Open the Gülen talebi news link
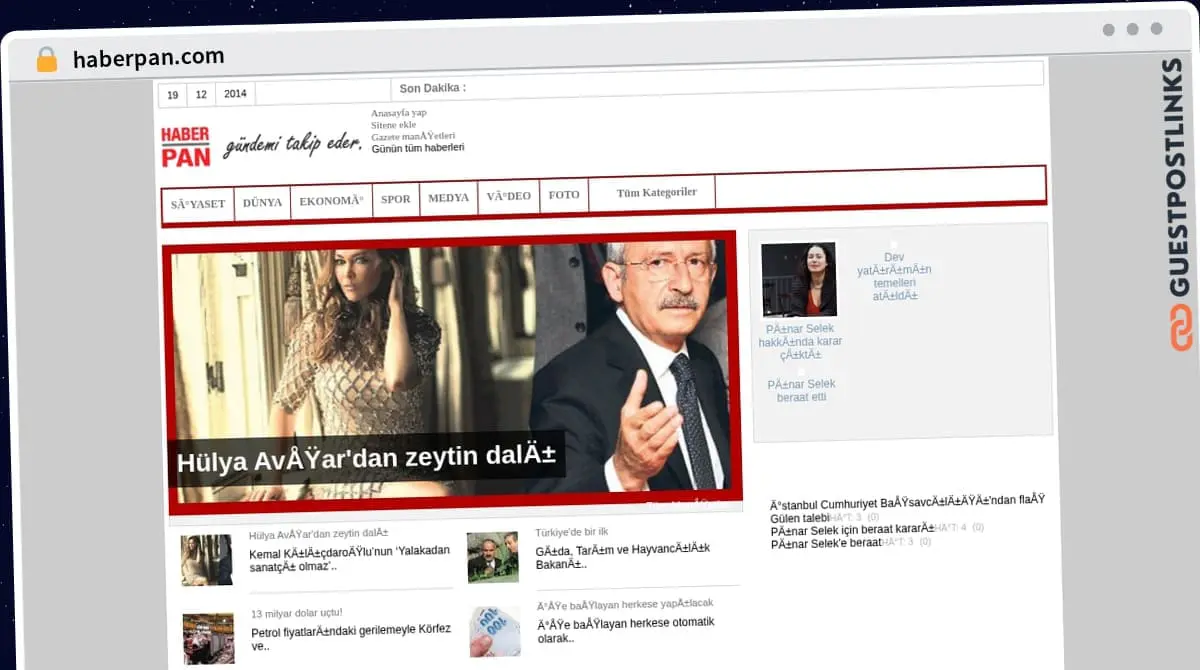 (800, 518)
